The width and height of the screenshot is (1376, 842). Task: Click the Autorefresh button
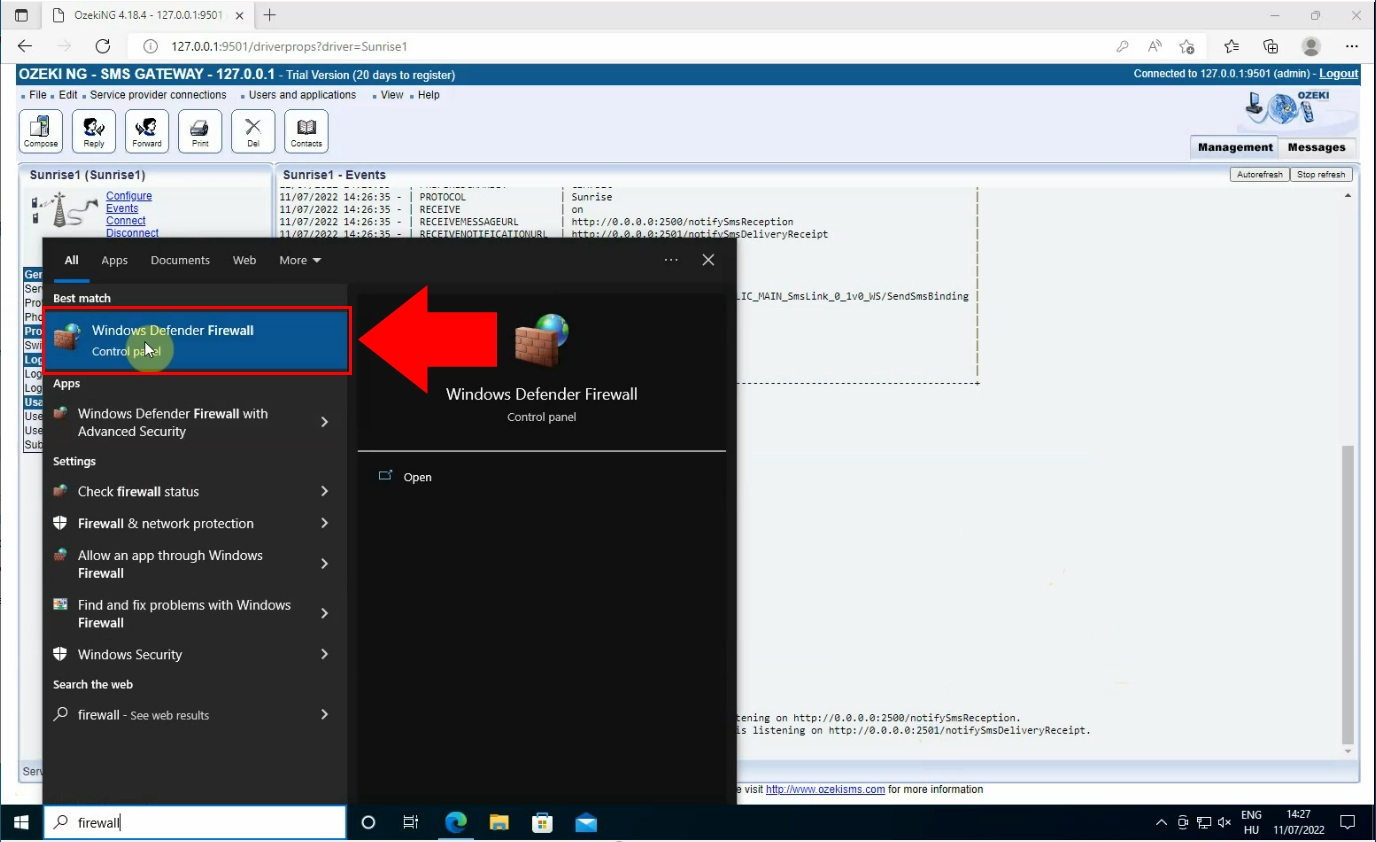[x=1259, y=175]
